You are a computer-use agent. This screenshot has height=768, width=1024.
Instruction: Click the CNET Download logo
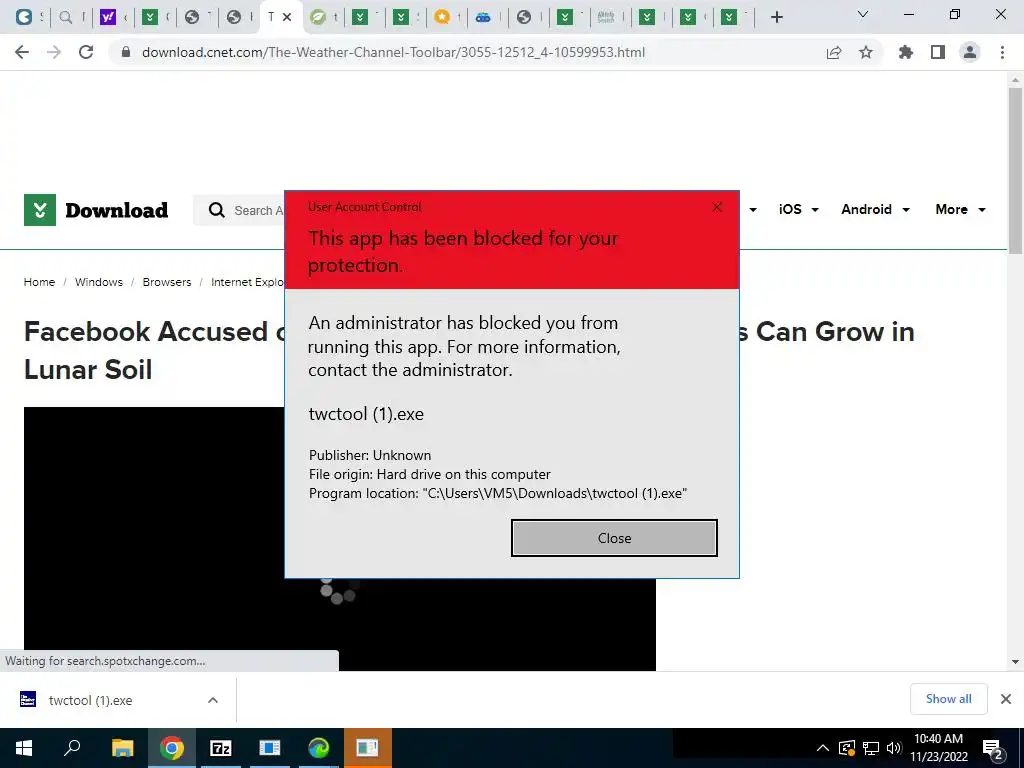(96, 210)
